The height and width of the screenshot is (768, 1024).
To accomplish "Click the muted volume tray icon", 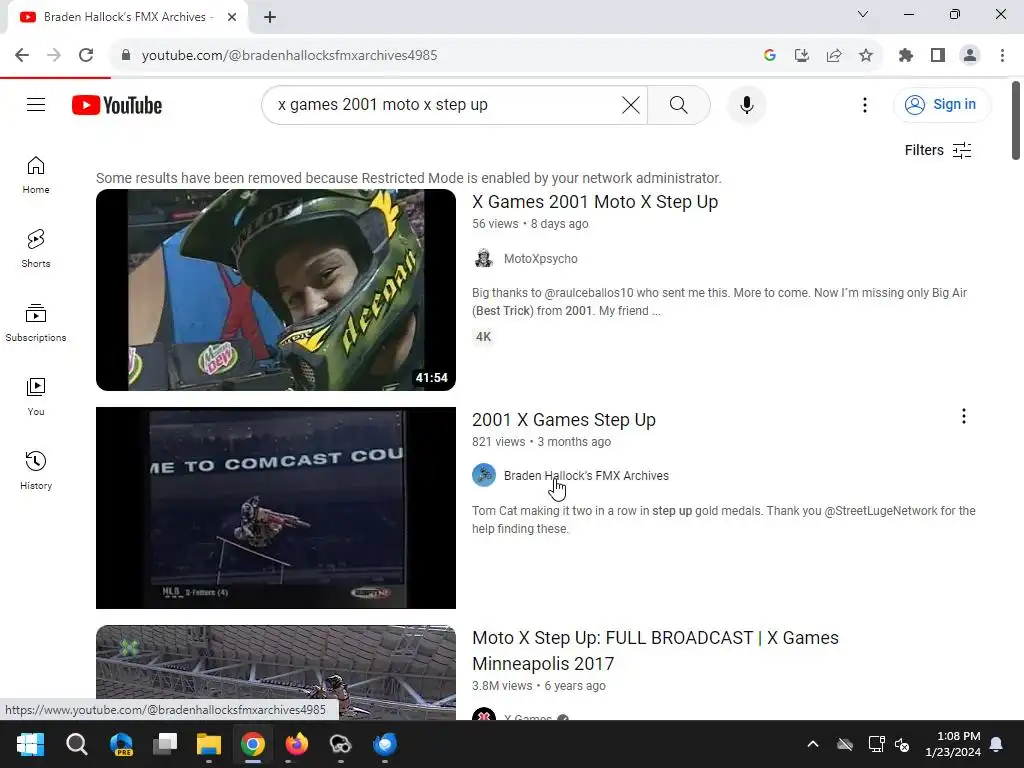I will click(x=902, y=744).
